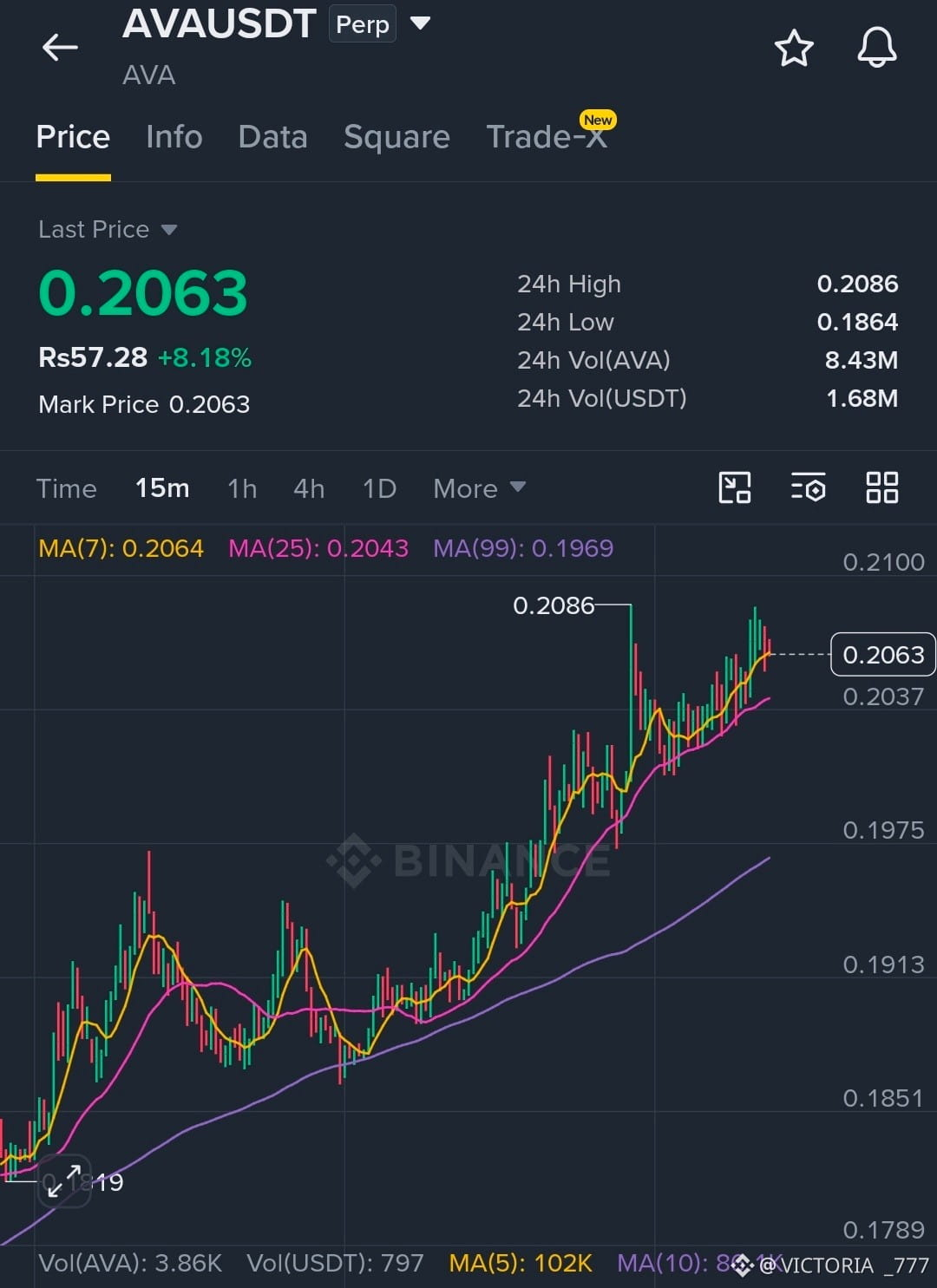
Task: Open price alerts bell icon
Action: click(877, 47)
